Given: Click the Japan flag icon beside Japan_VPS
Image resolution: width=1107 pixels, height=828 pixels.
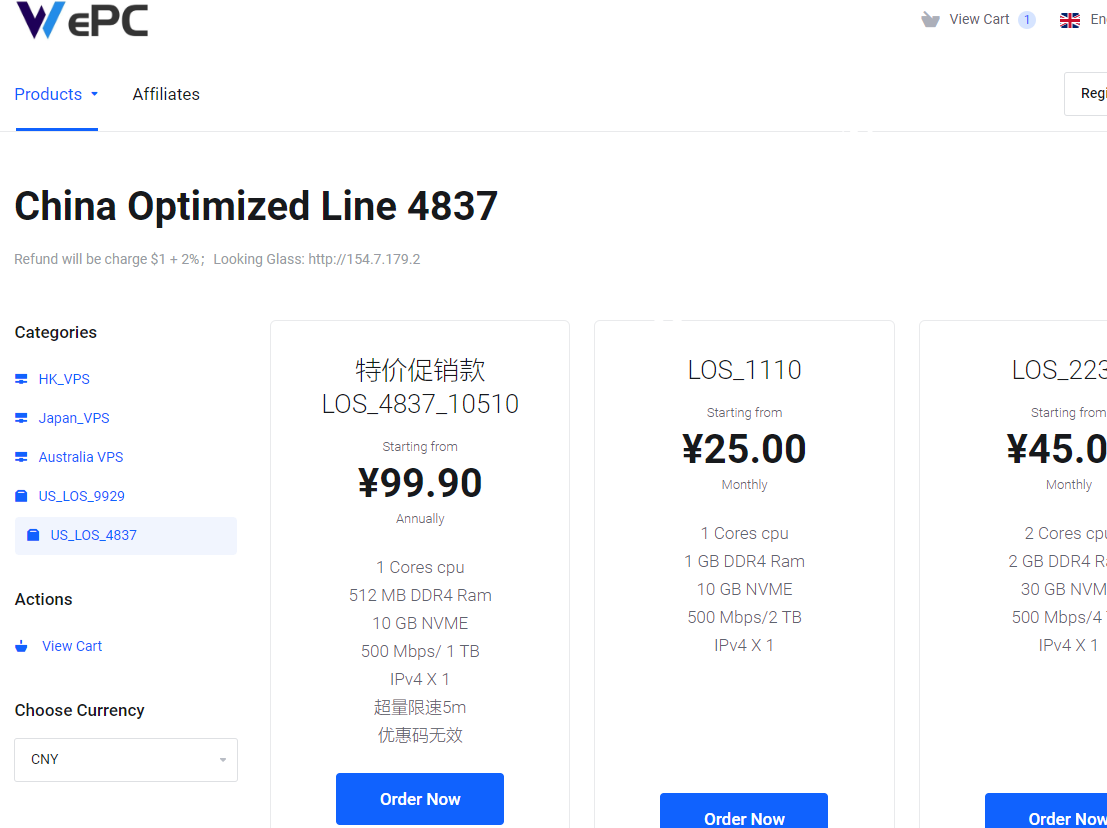Looking at the screenshot, I should pyautogui.click(x=22, y=417).
